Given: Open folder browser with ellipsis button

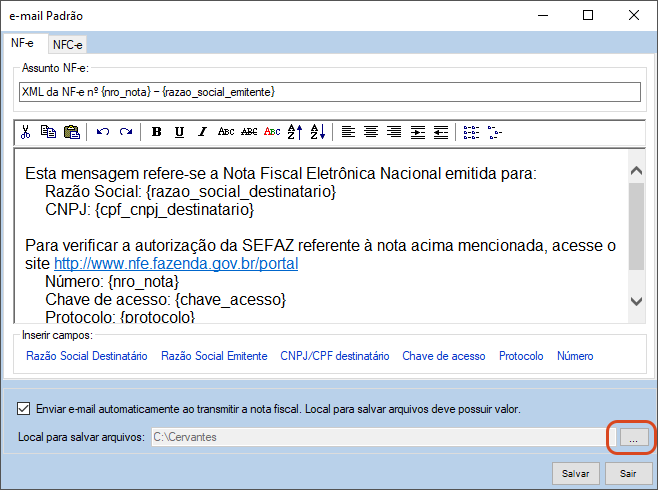Looking at the screenshot, I should (x=632, y=437).
